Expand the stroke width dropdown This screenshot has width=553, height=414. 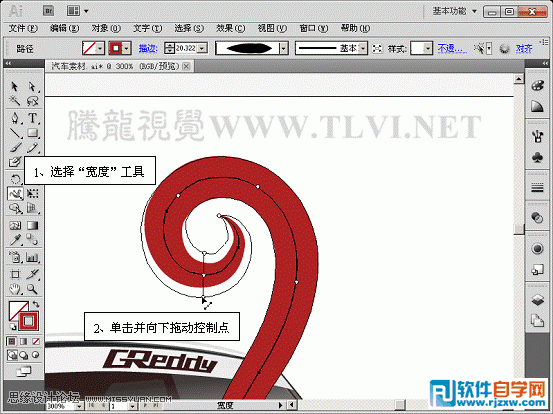(x=202, y=48)
